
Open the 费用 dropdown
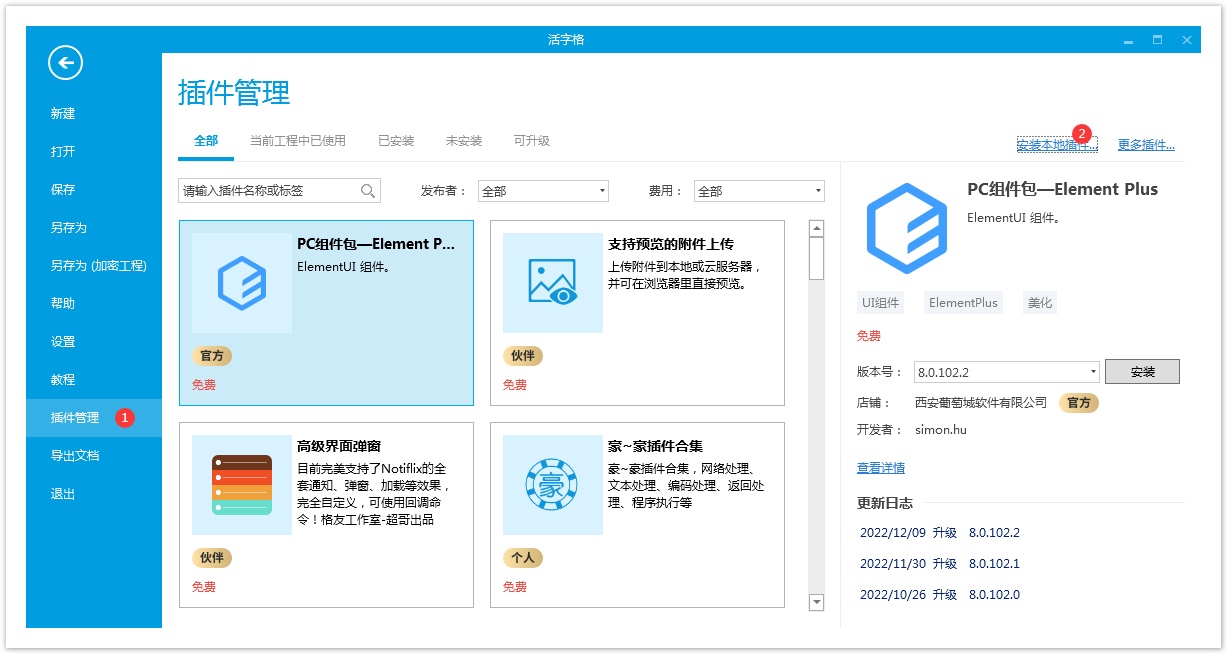[759, 191]
